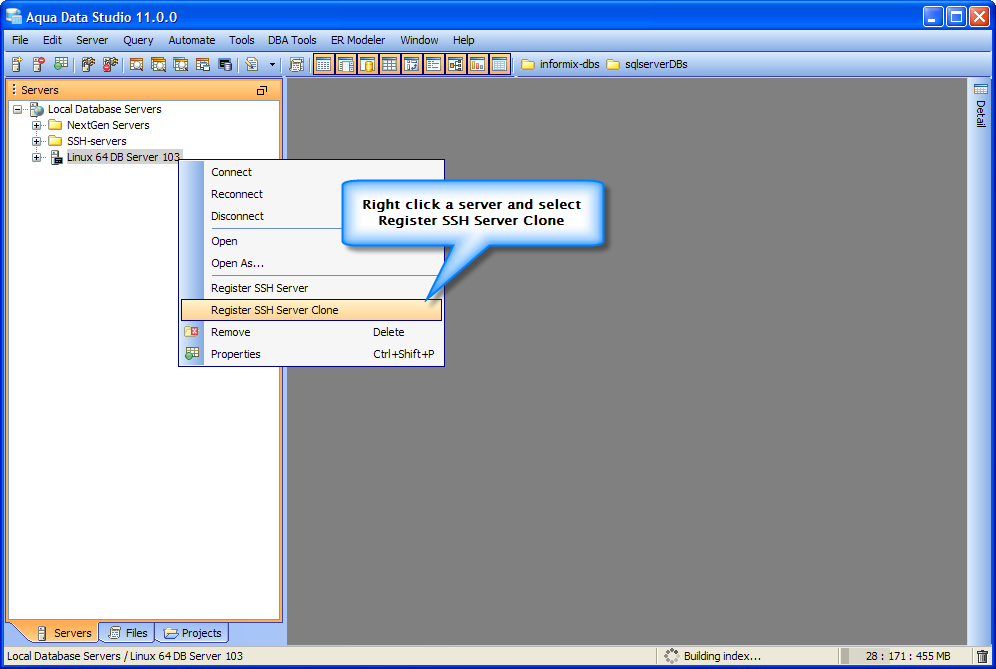Select the SSH-servers folder
This screenshot has height=669, width=996.
click(97, 141)
